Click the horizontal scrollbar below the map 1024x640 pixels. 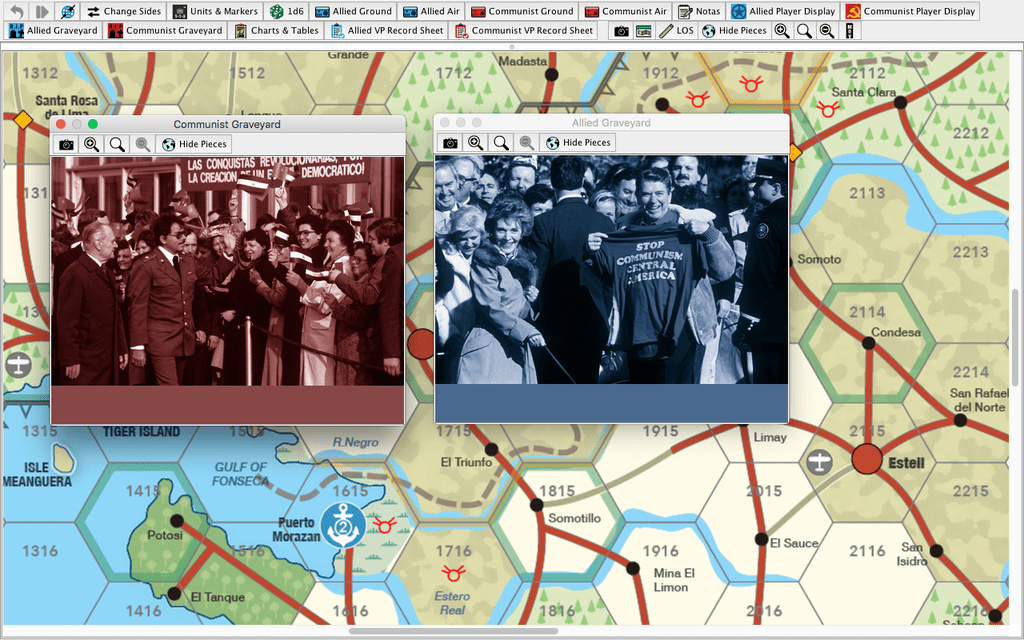pyautogui.click(x=452, y=631)
